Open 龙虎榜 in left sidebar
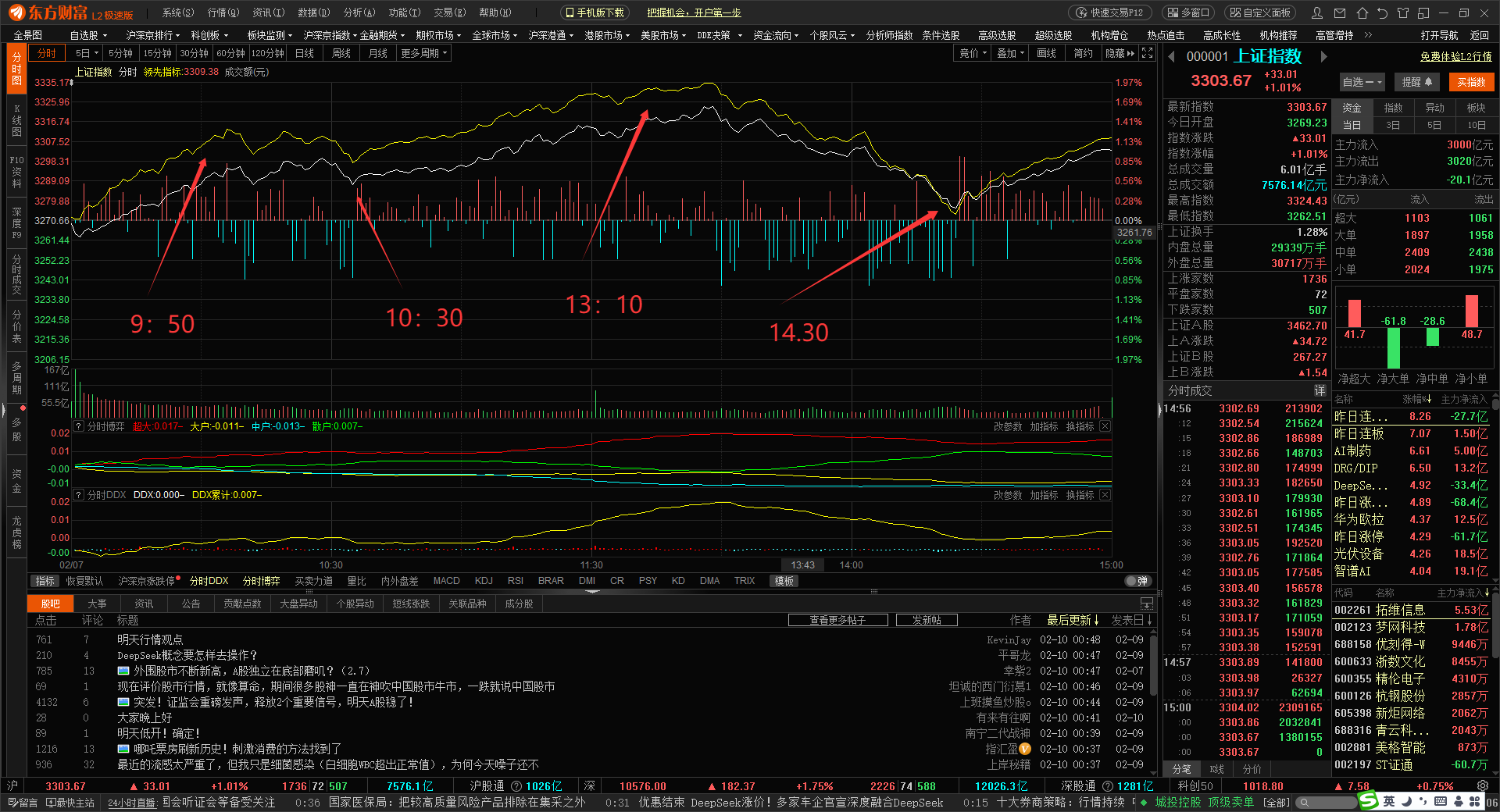This screenshot has height=812, width=1500. 16,532
